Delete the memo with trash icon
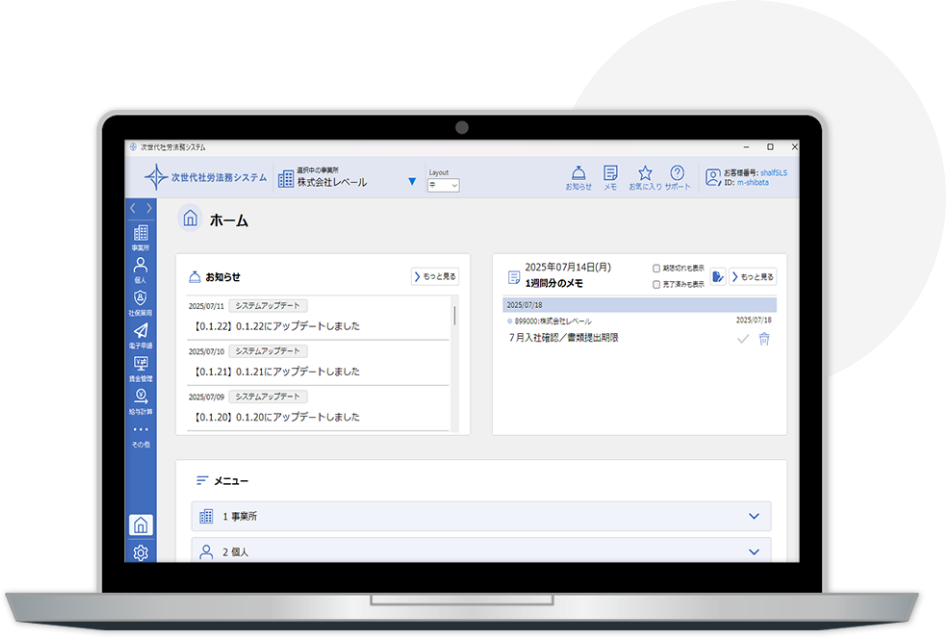 point(765,339)
